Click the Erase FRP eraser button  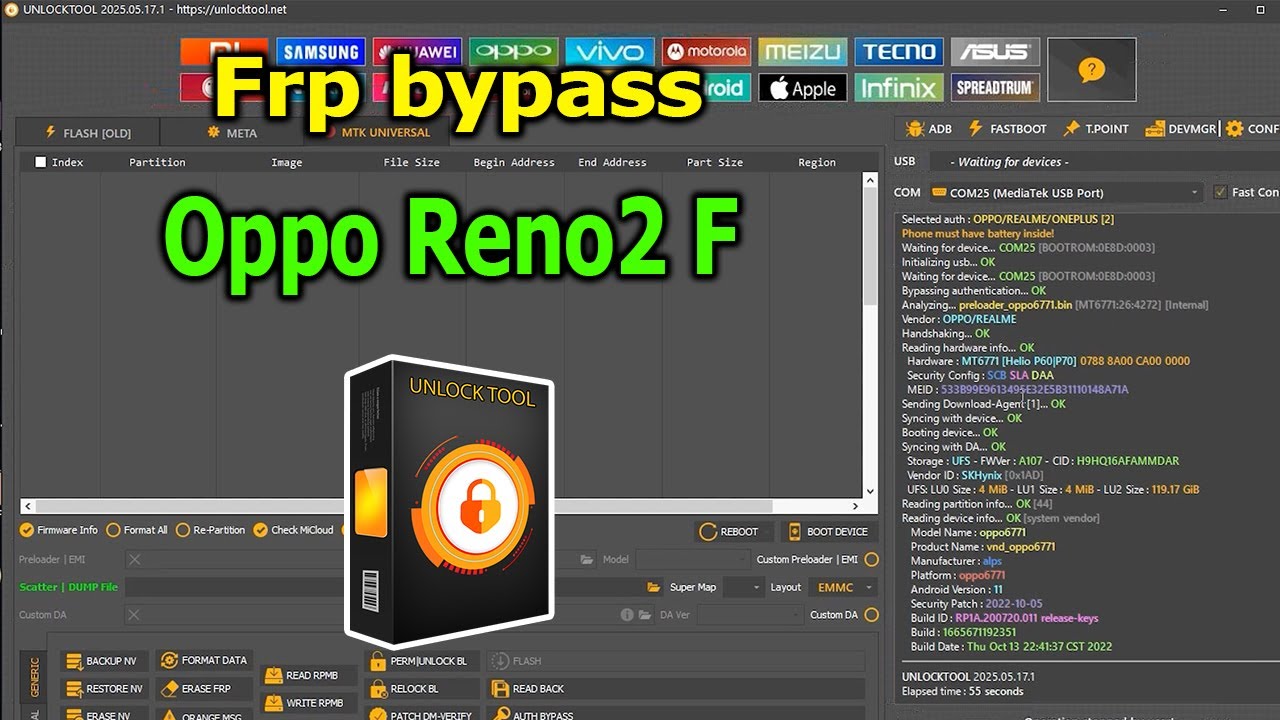203,689
